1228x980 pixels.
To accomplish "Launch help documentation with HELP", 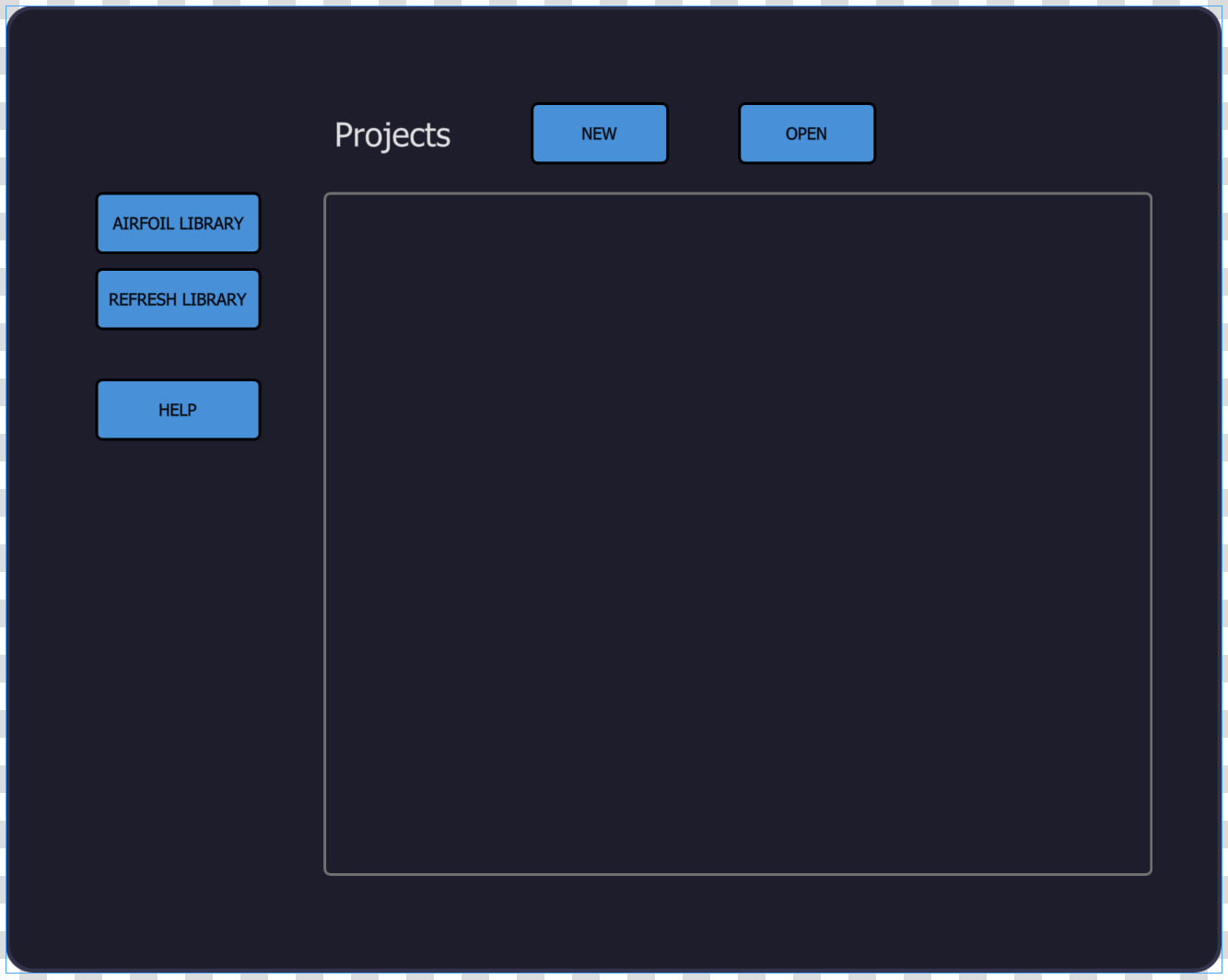I will point(178,409).
